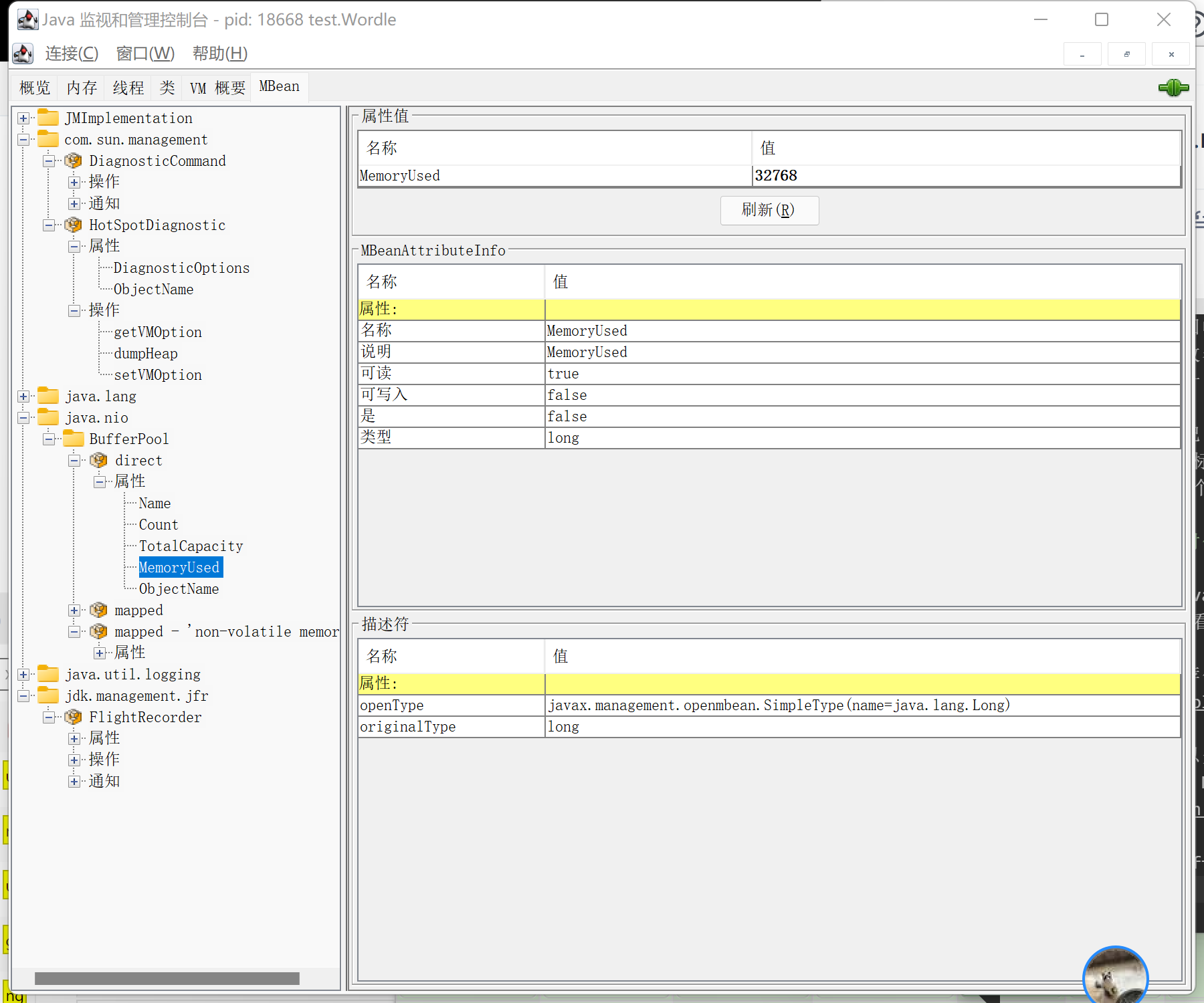Click the FlightRecorder MBean icon
1204x1003 pixels.
tap(73, 717)
